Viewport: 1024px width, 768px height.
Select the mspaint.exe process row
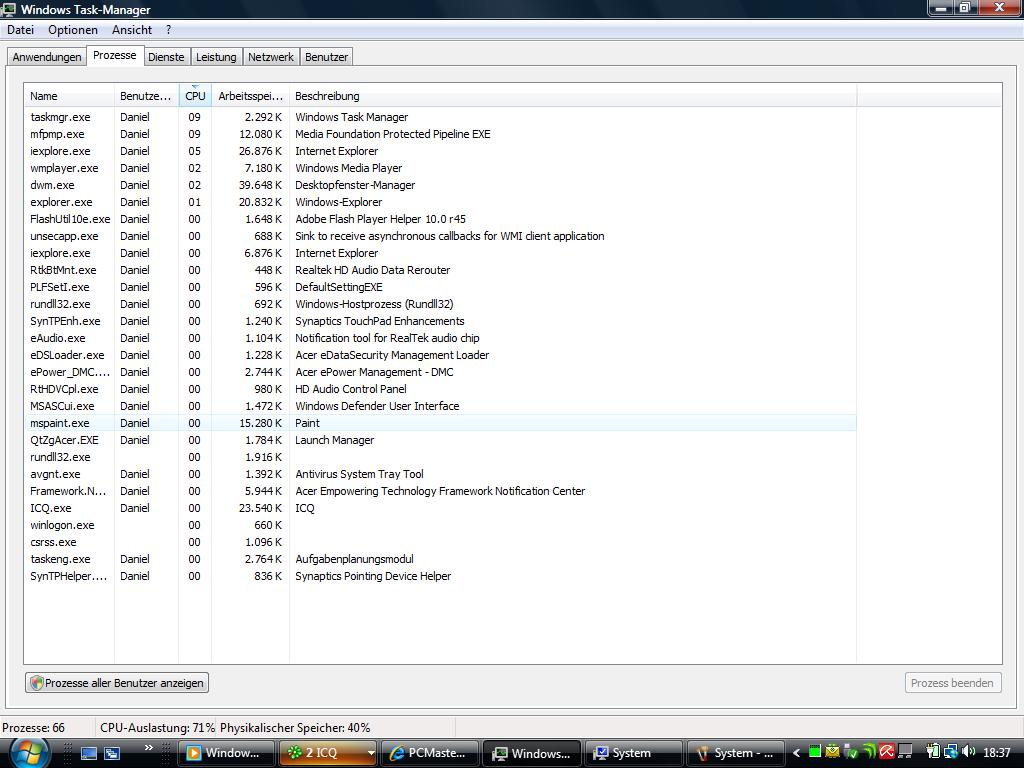440,423
